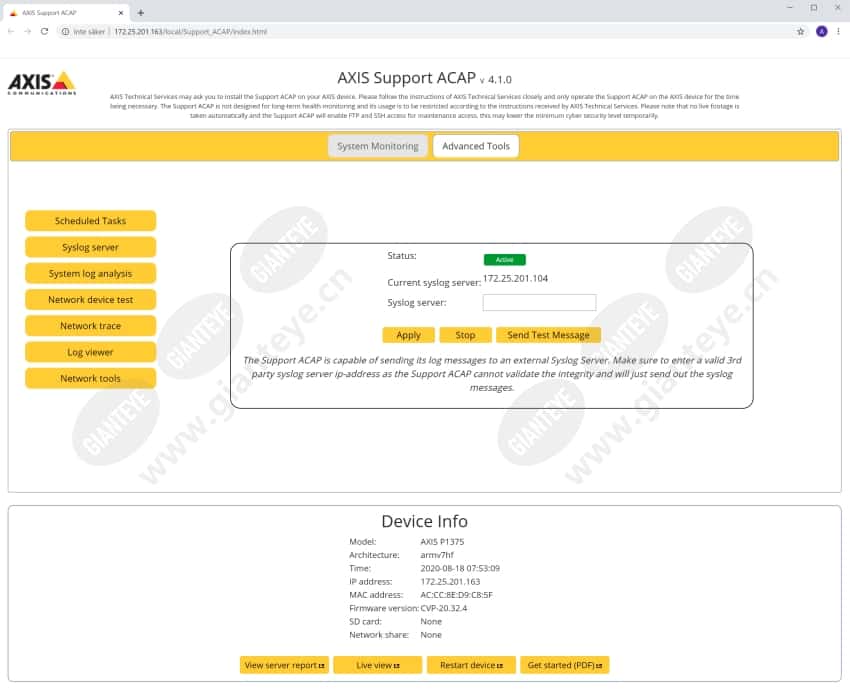This screenshot has width=850, height=692.
Task: Click View server report button
Action: tap(285, 665)
